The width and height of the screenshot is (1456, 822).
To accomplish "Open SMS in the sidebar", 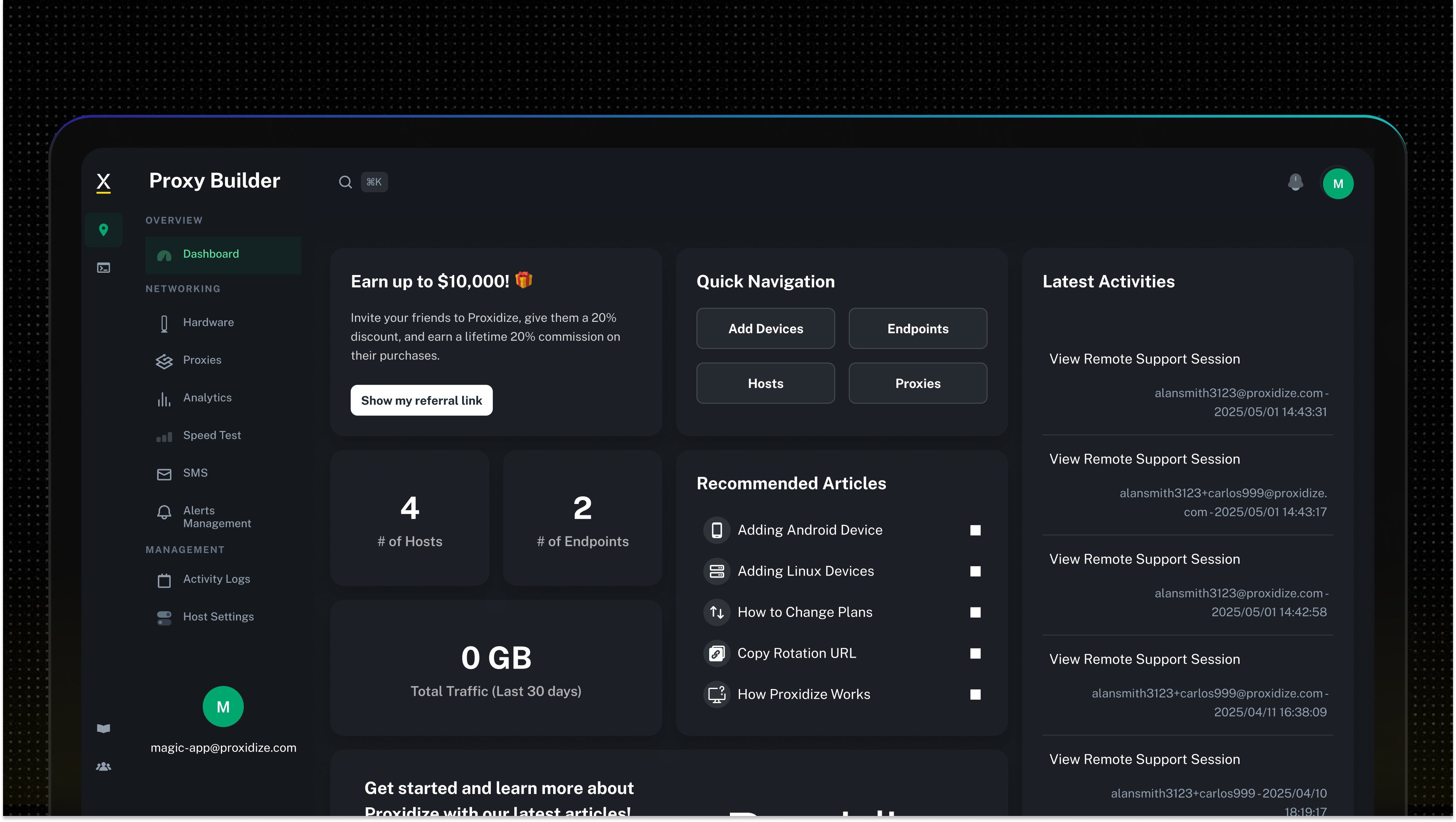I will click(223, 474).
